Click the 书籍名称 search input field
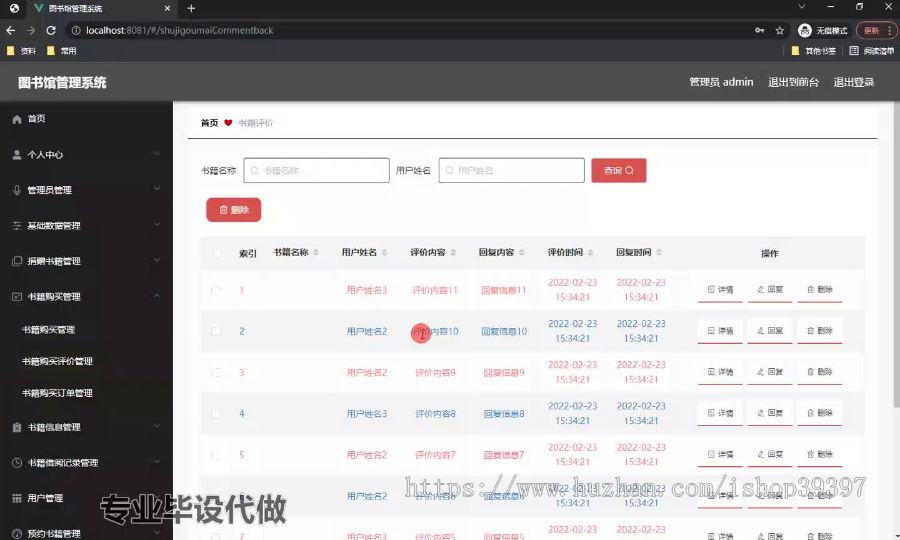This screenshot has width=900, height=540. (x=316, y=170)
